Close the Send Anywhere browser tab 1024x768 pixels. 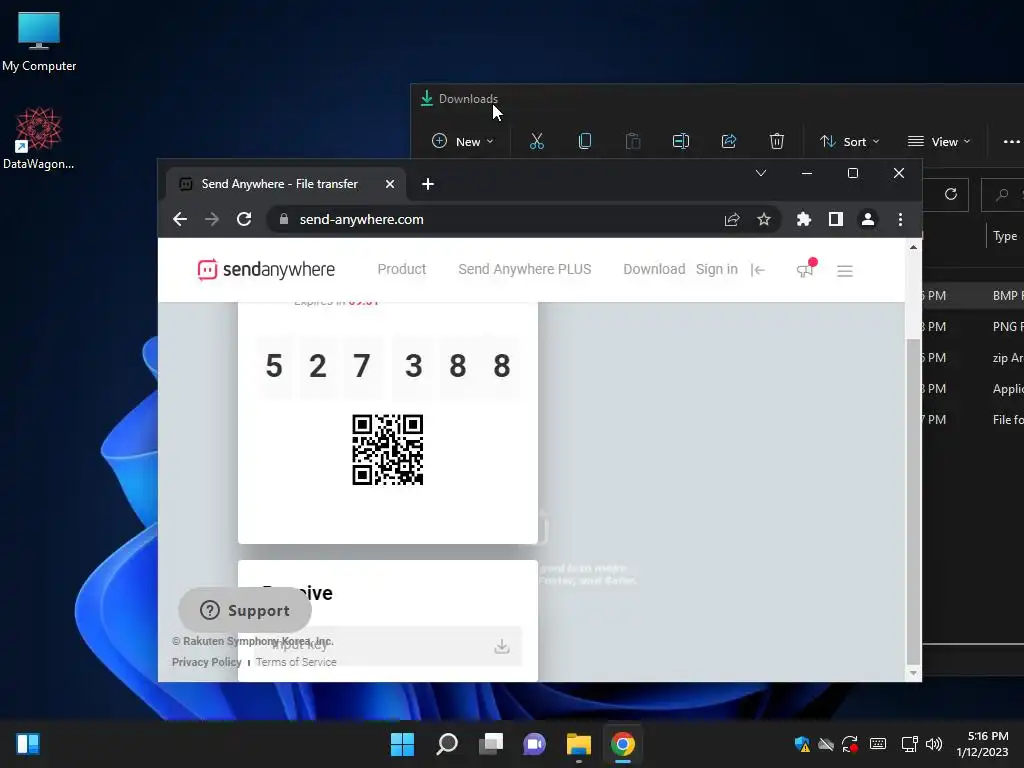coord(390,184)
